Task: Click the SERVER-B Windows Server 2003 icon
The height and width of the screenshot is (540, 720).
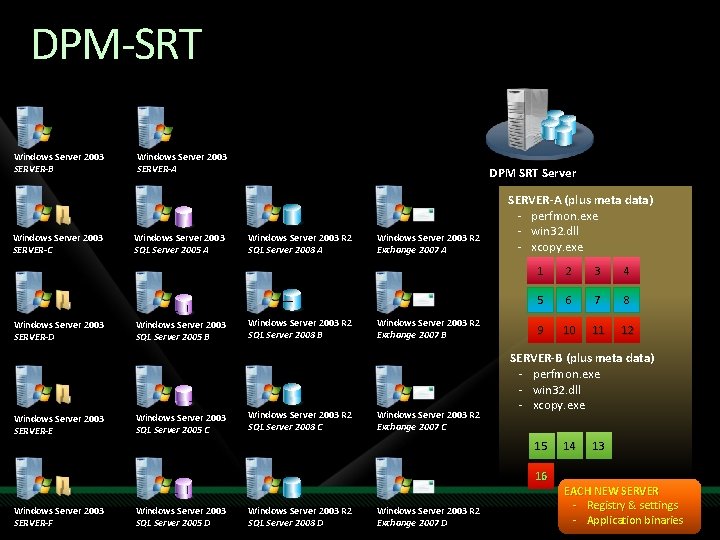Action: click(34, 127)
